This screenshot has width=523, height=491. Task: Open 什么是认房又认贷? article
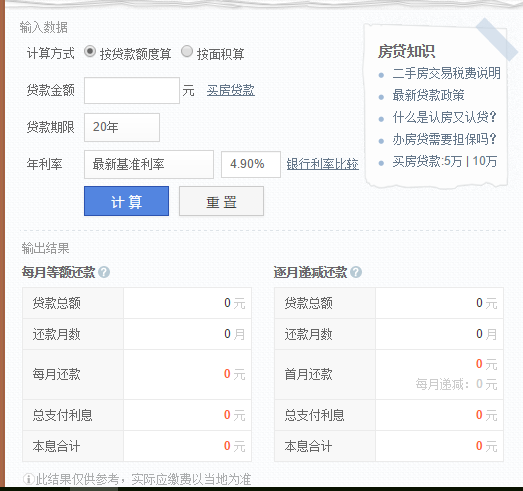[x=445, y=117]
